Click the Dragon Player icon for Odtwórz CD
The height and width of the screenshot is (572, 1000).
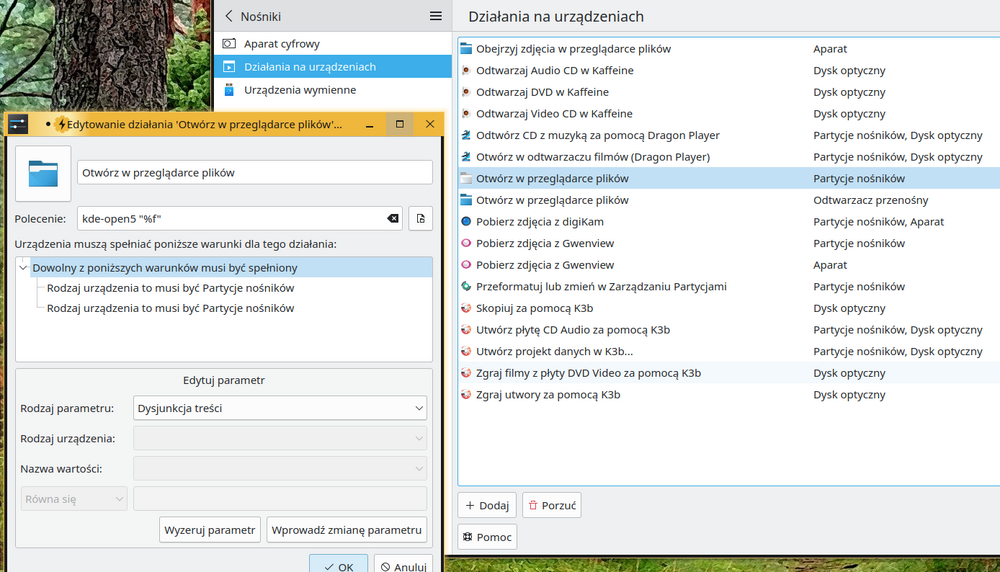click(x=466, y=135)
